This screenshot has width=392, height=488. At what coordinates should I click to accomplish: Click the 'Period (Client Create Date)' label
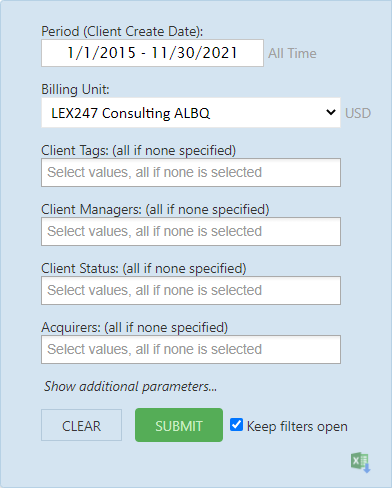point(122,31)
